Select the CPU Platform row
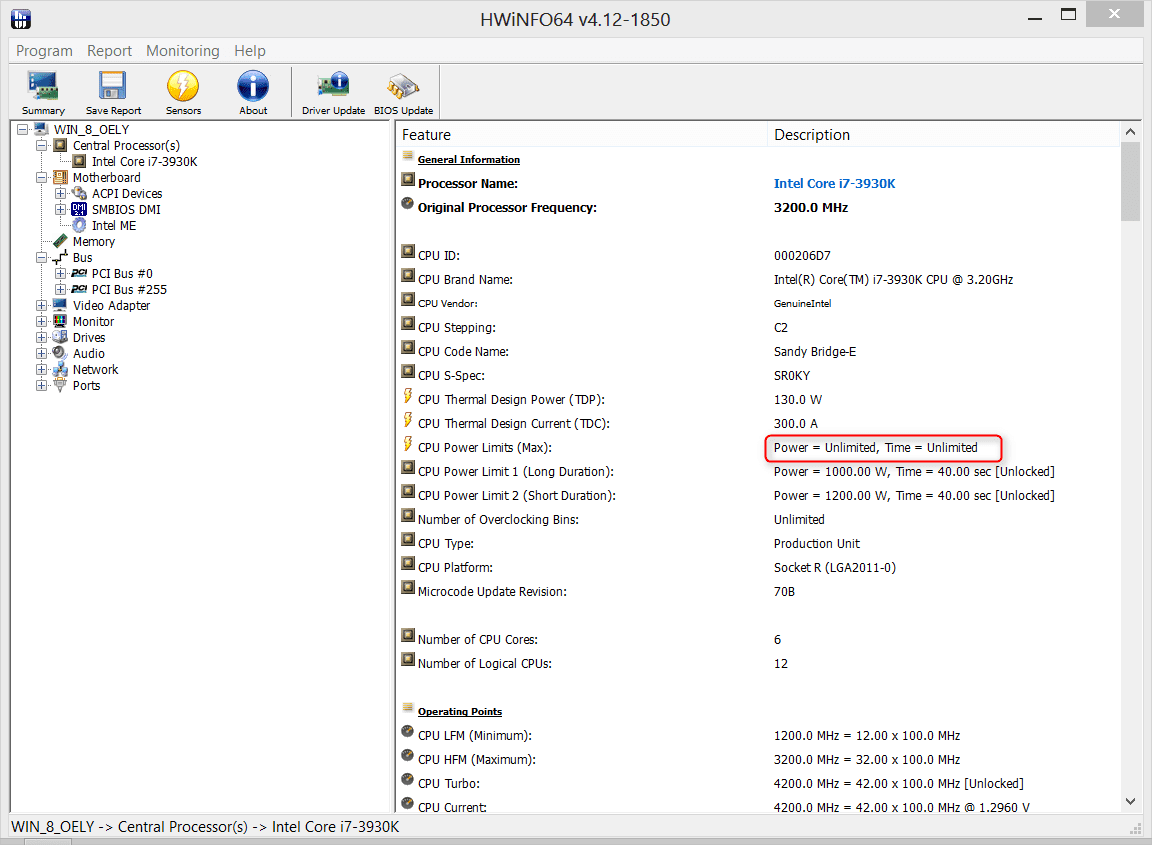1152x845 pixels. click(x=758, y=567)
